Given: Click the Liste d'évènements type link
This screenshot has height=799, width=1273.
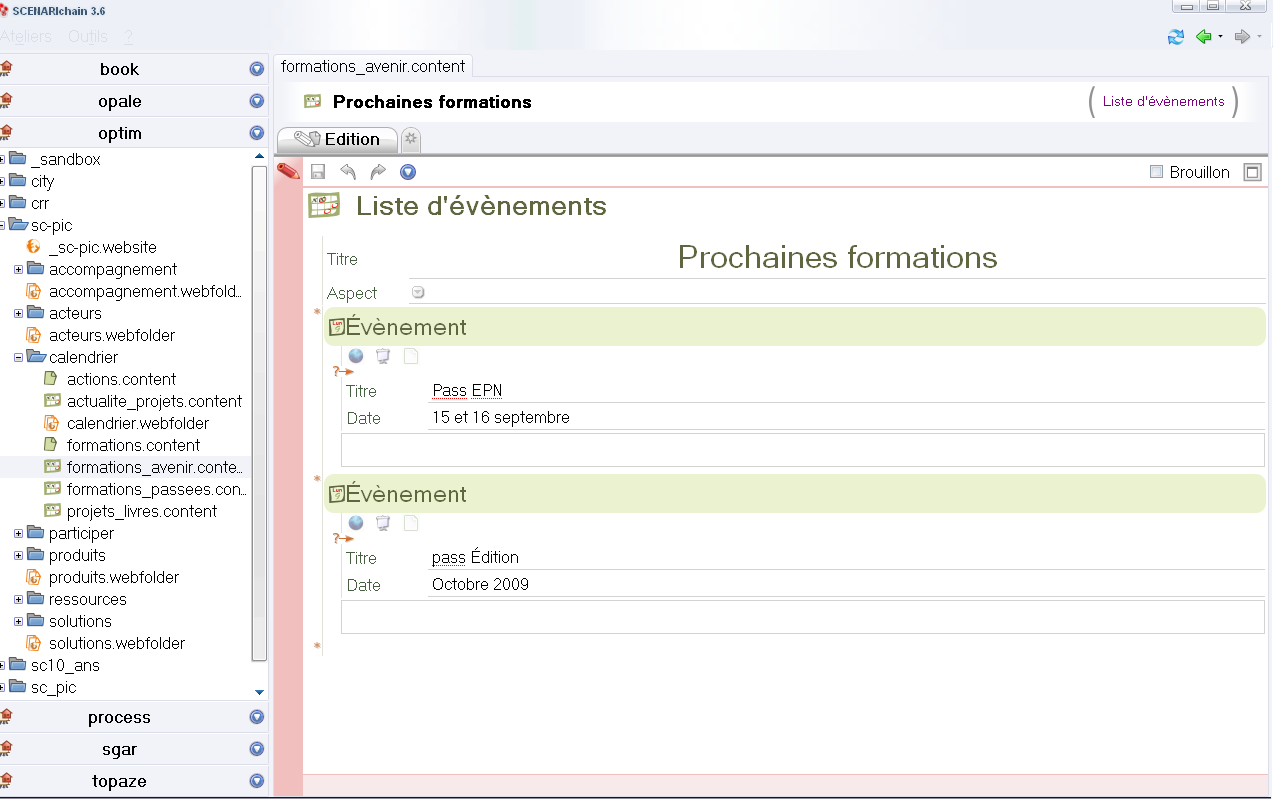Looking at the screenshot, I should click(1163, 101).
